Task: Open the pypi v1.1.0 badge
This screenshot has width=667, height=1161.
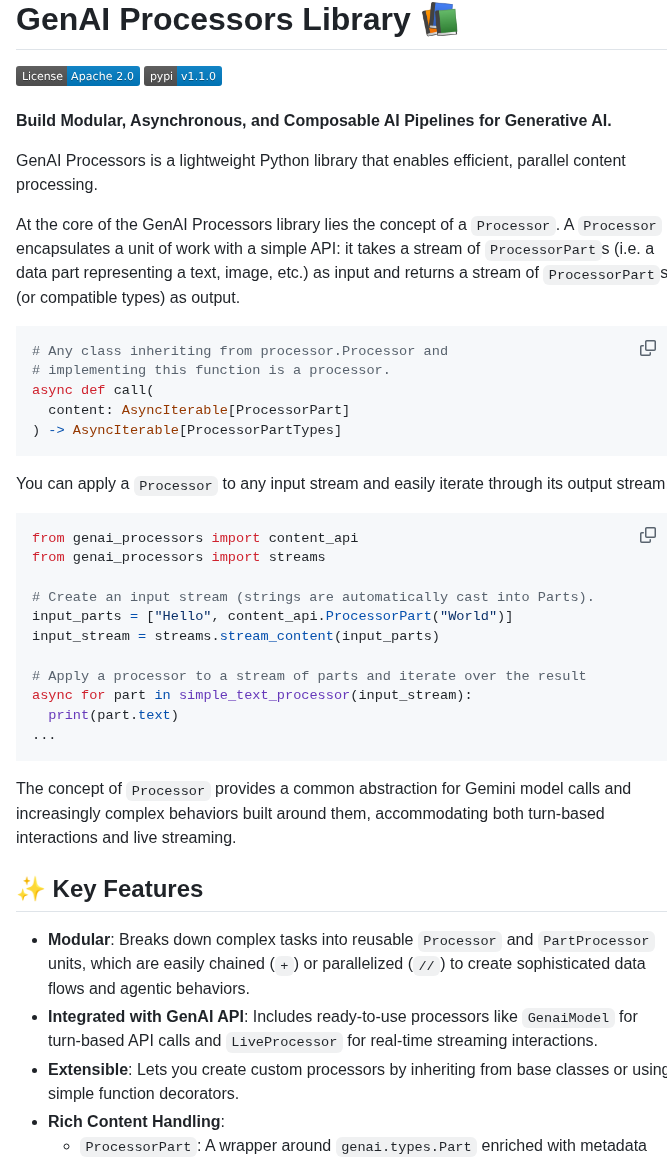Action: point(183,76)
